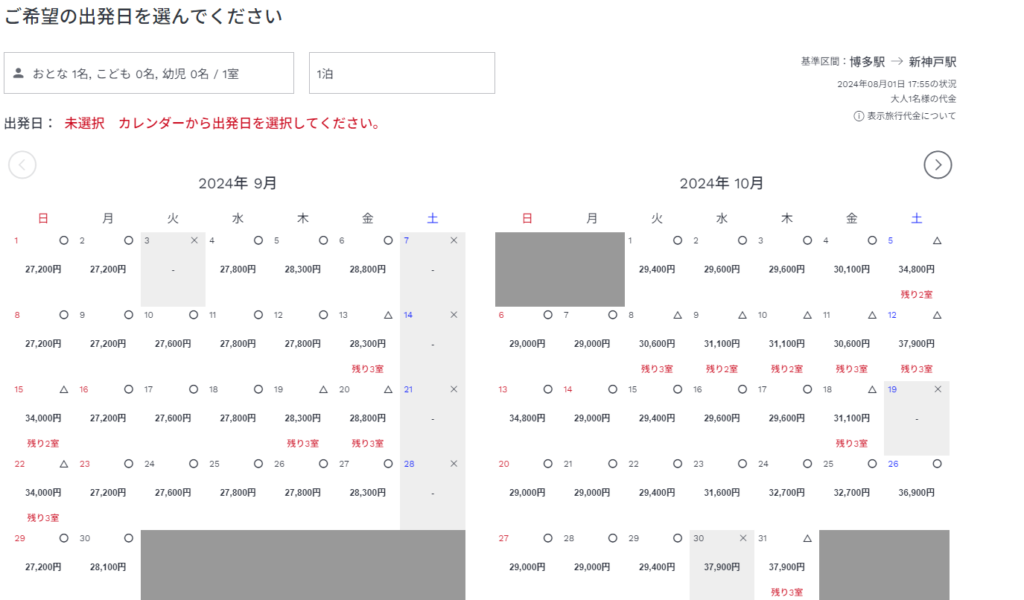Click the info icon beside 表示旅行代金について
1024x600 pixels.
point(858,116)
